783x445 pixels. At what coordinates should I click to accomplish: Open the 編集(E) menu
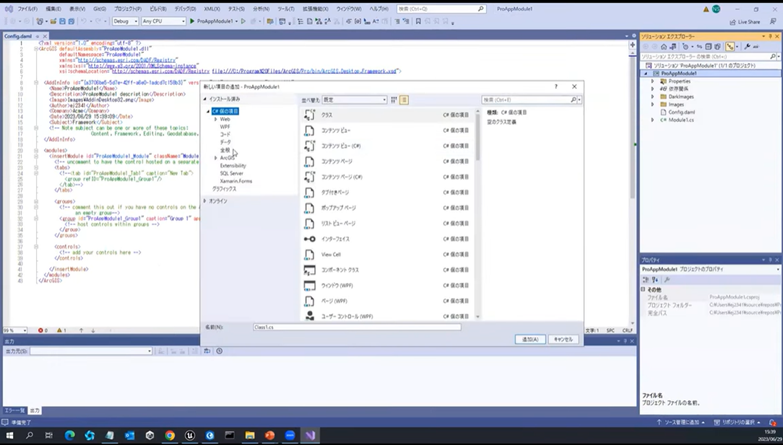pos(53,9)
